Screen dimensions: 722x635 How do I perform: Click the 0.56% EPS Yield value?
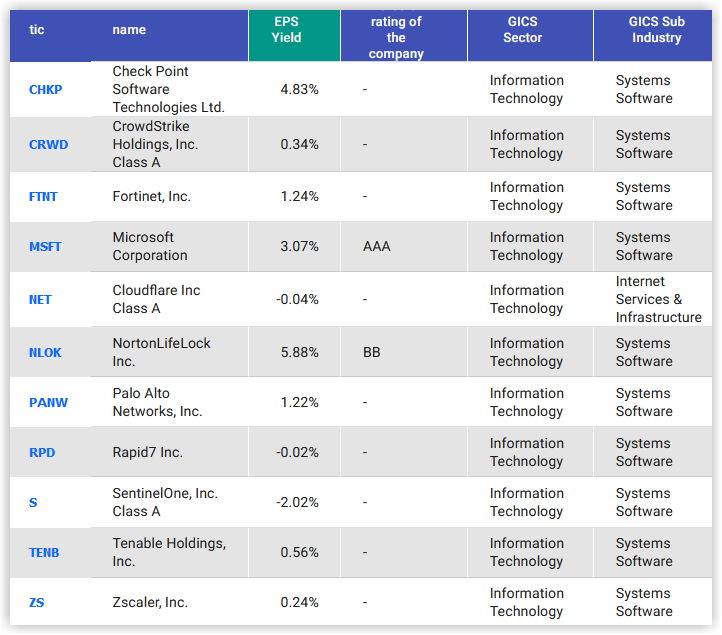point(299,553)
